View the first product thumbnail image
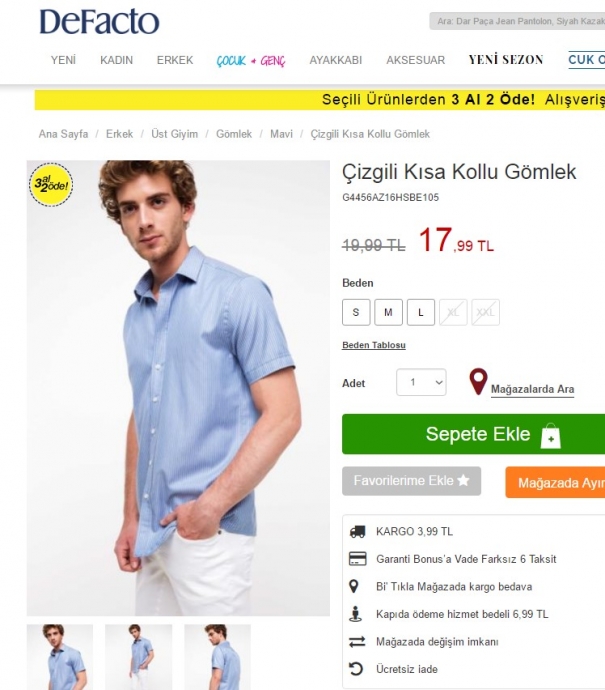Screen dimensions: 605x690 pos(60,657)
